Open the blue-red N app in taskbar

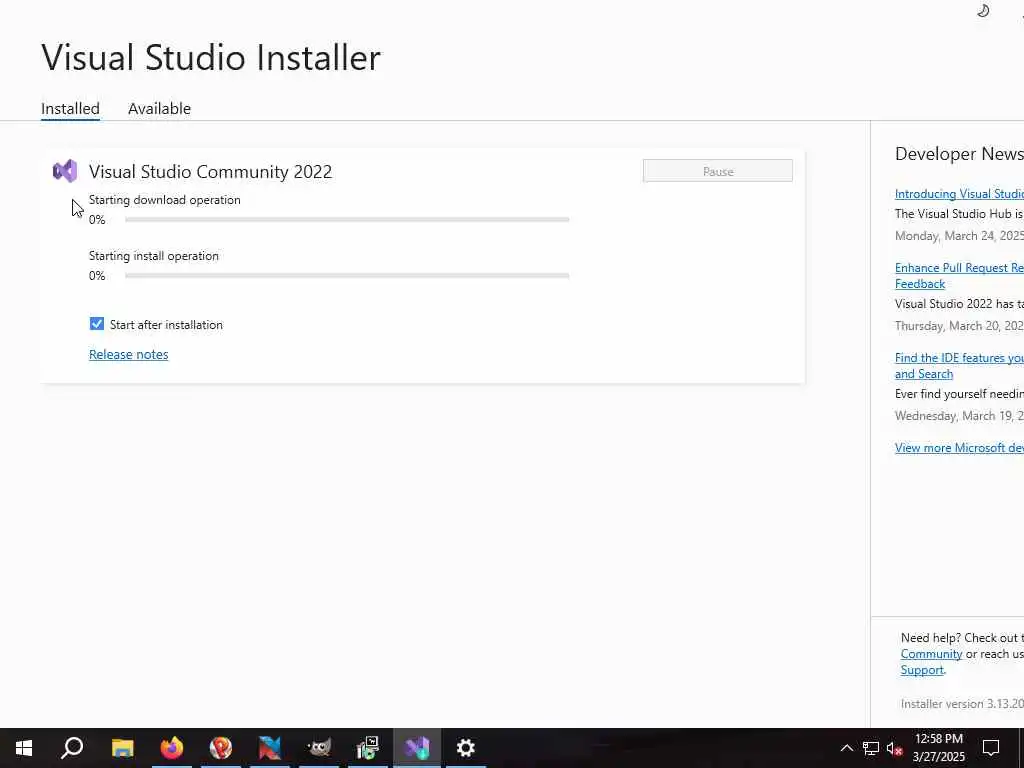coord(270,748)
